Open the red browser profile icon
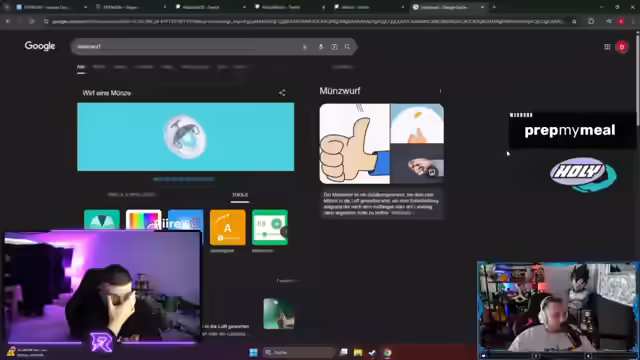The image size is (640, 360). point(621,21)
